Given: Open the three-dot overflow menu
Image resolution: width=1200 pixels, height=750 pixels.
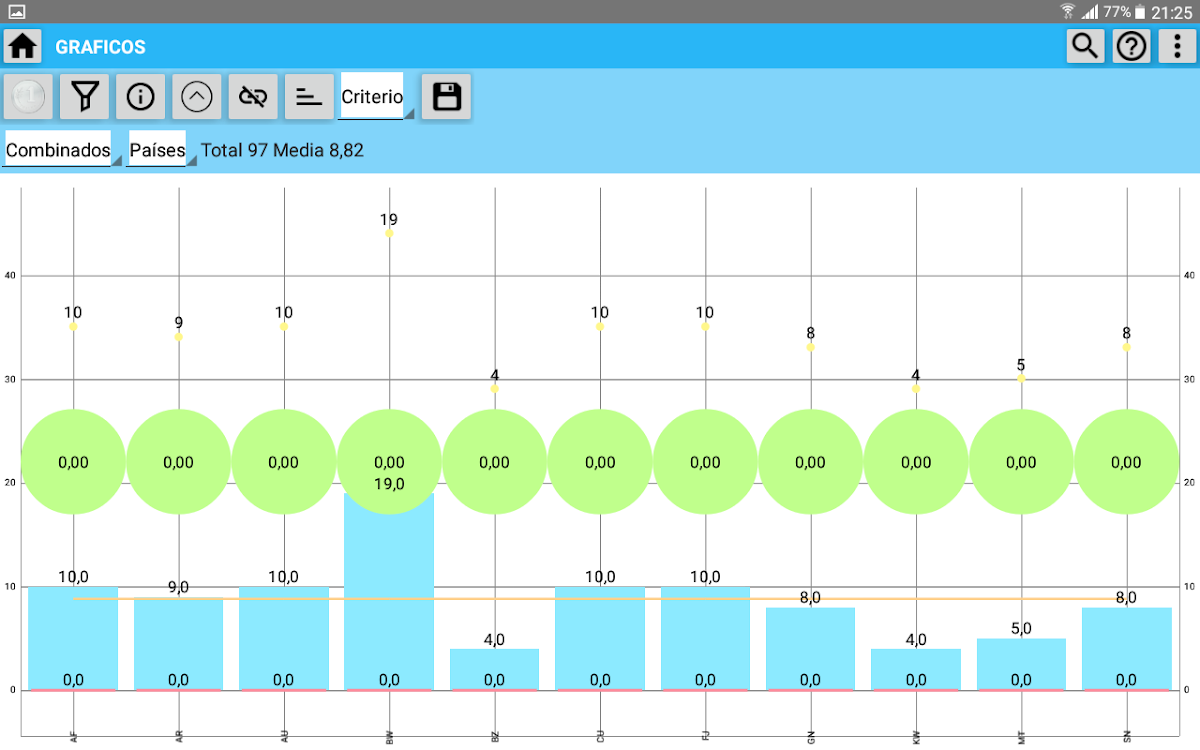Looking at the screenshot, I should point(1177,46).
